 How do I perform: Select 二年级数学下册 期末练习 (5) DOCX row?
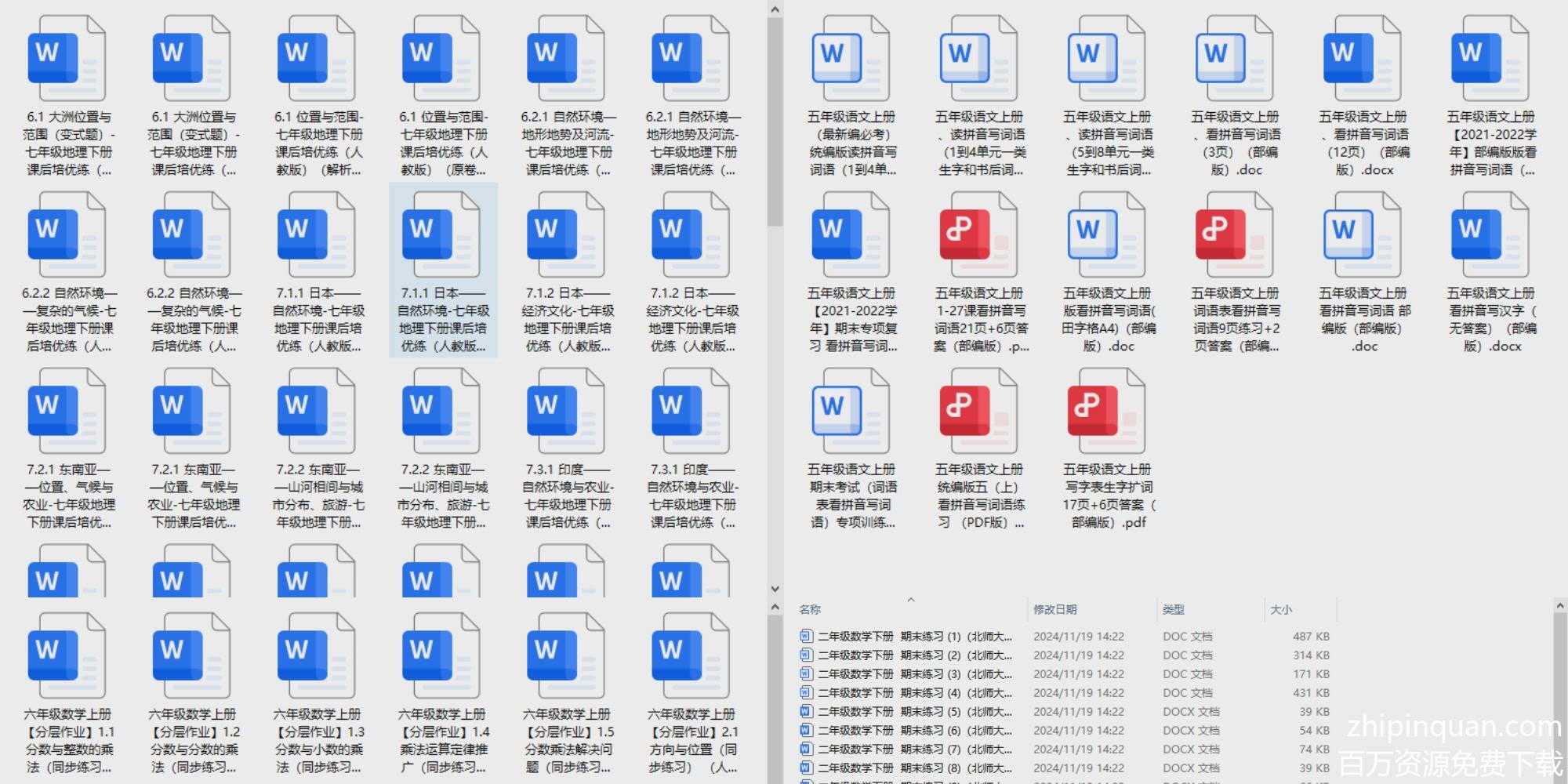(914, 712)
